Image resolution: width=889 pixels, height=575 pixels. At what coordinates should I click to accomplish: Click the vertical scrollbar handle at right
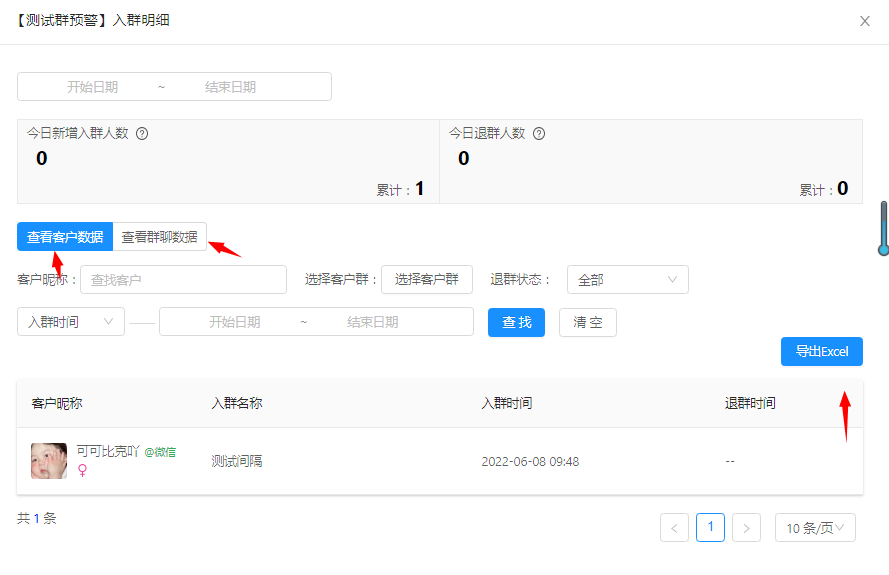point(883,228)
